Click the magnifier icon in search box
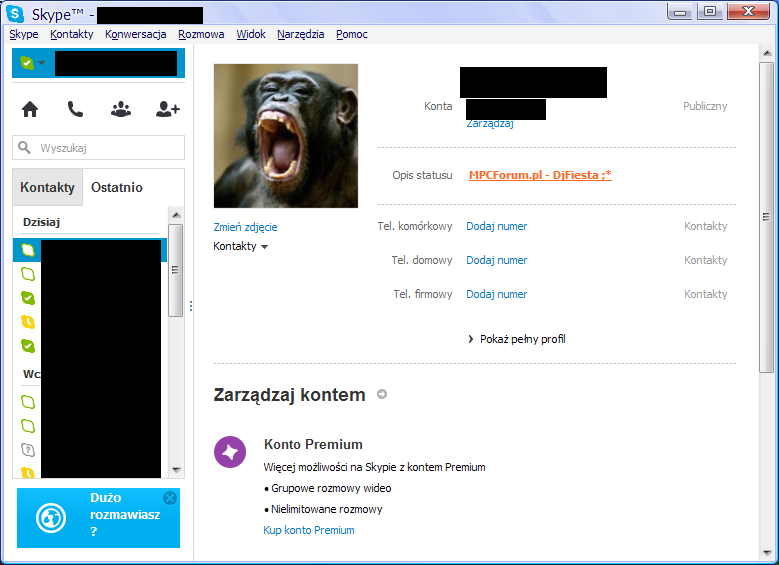The image size is (779, 565). (x=24, y=148)
